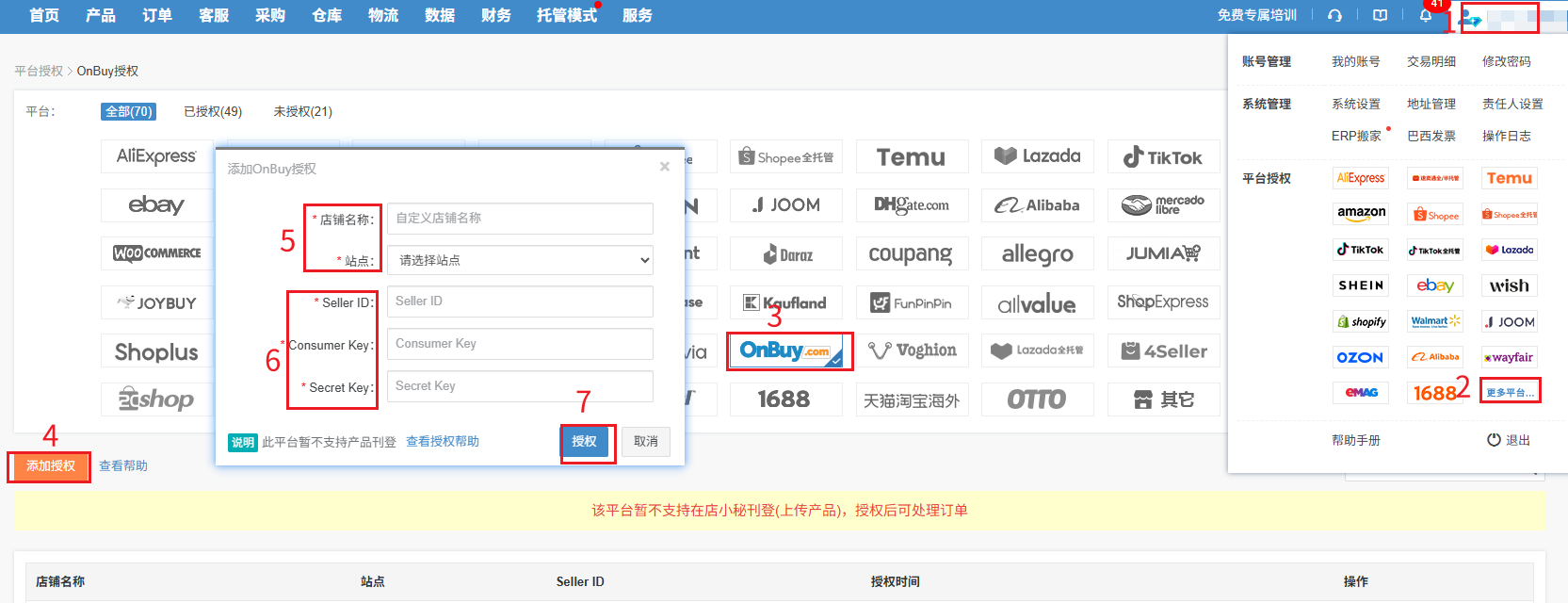Open 免费专属培训 in the top bar

pyautogui.click(x=1257, y=15)
